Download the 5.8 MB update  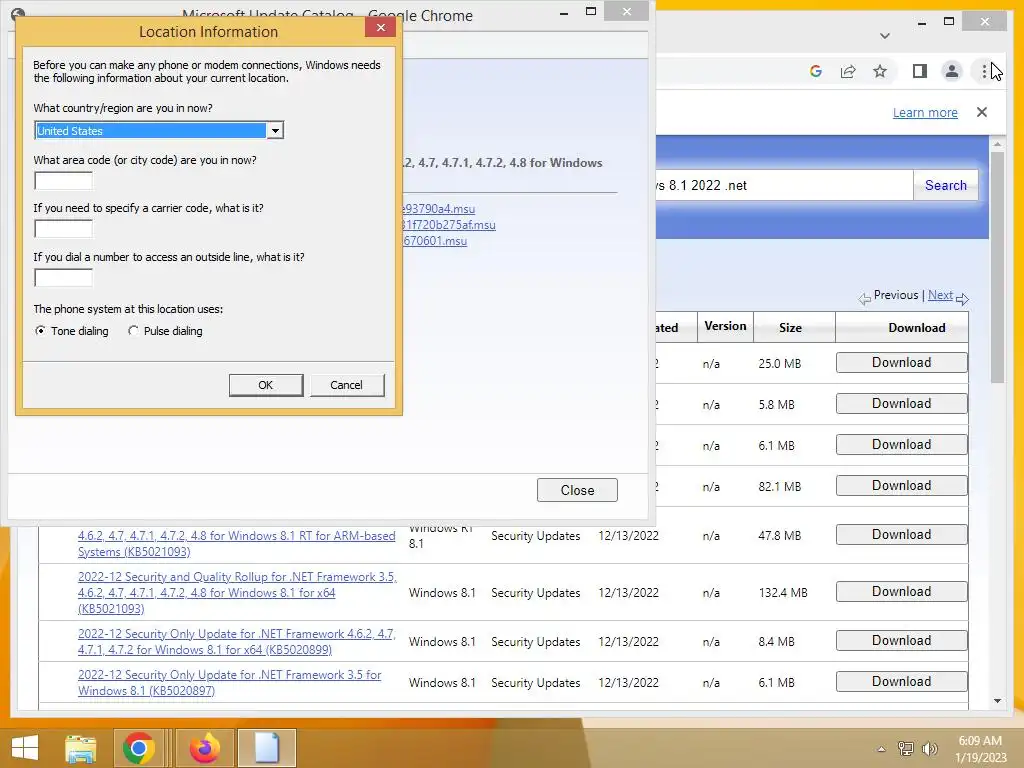(x=901, y=404)
